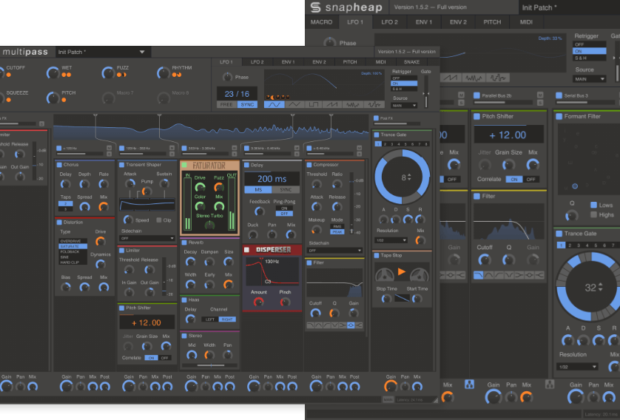The image size is (620, 420).
Task: Toggle Disperser power checkbox
Action: point(247,250)
